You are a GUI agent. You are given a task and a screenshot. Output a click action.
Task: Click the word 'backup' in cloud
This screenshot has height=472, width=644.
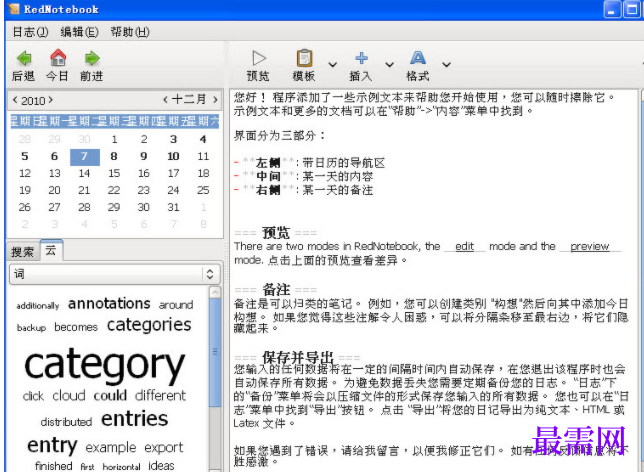click(x=31, y=328)
